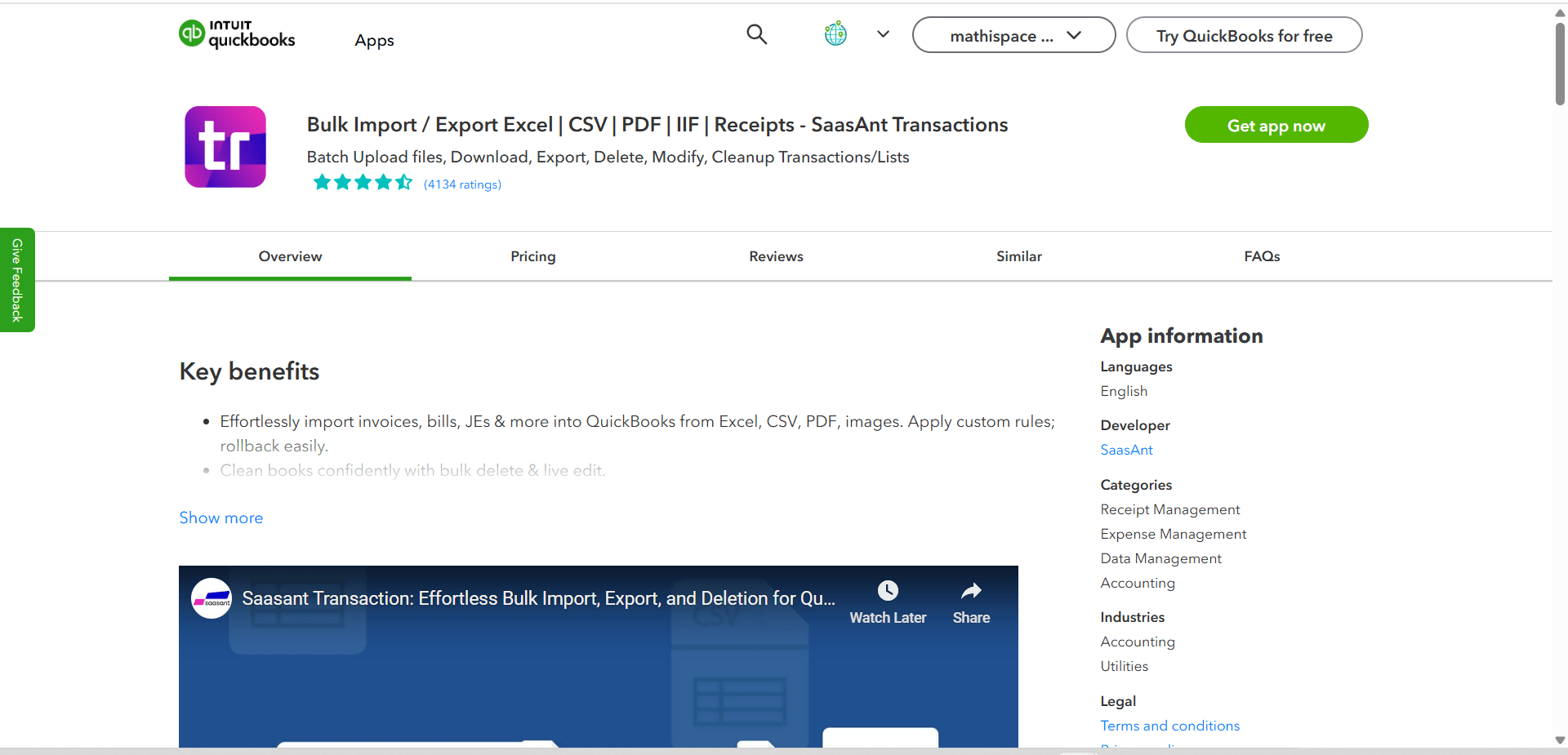This screenshot has height=755, width=1568.
Task: Click the Intuit QuickBooks logo
Action: point(237,34)
